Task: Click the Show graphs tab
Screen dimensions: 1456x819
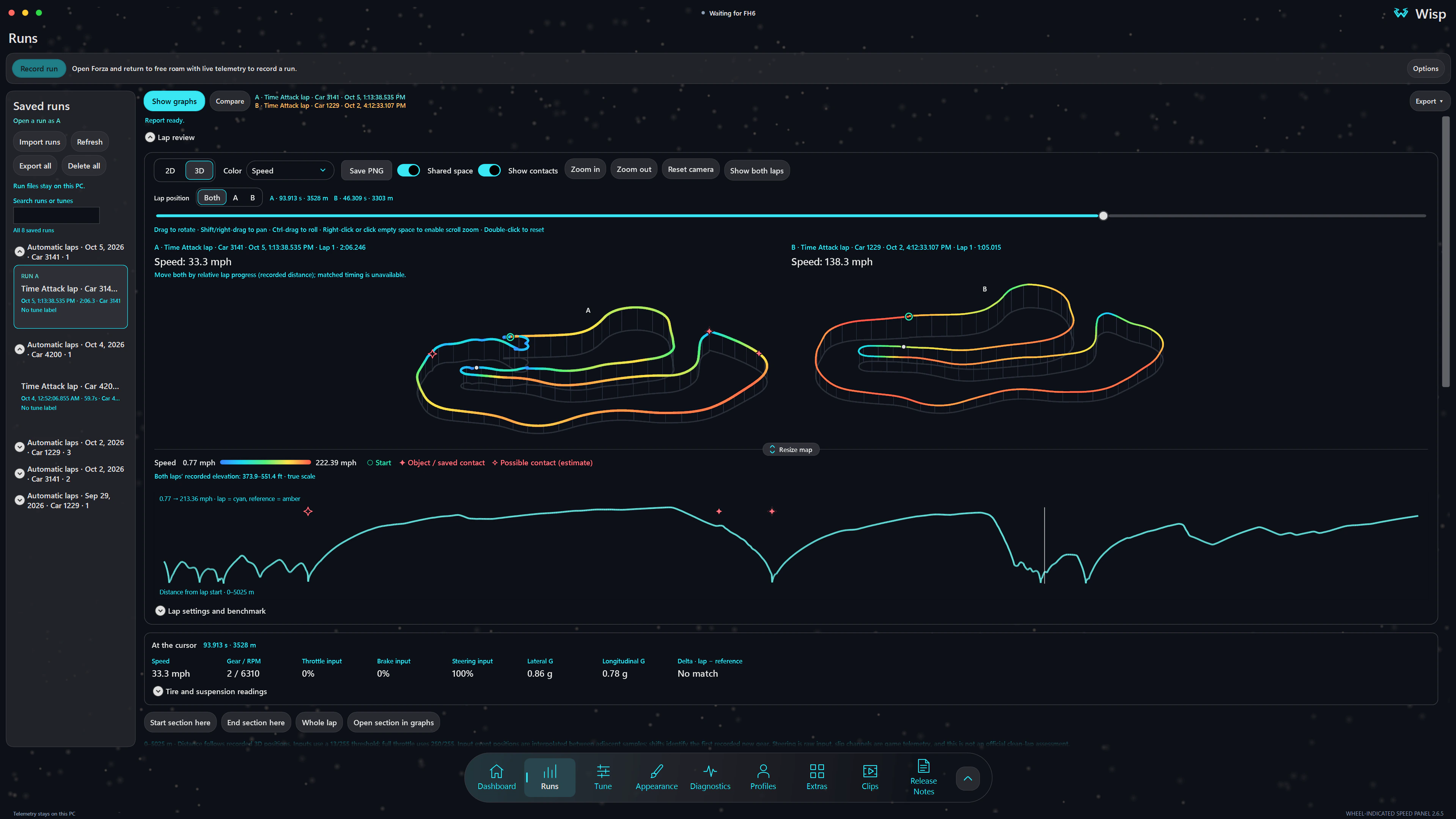Action: [174, 101]
